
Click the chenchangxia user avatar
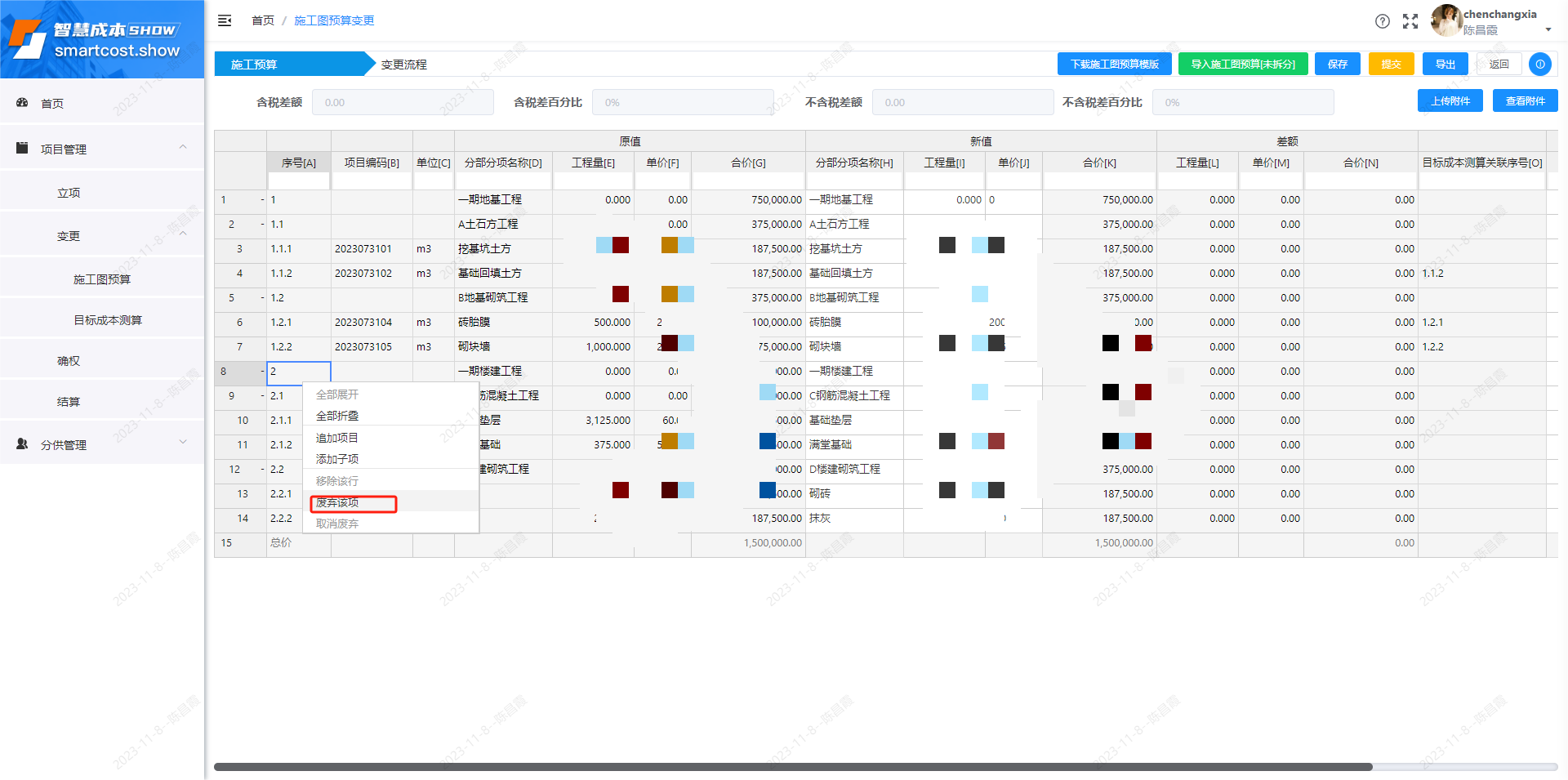1445,20
